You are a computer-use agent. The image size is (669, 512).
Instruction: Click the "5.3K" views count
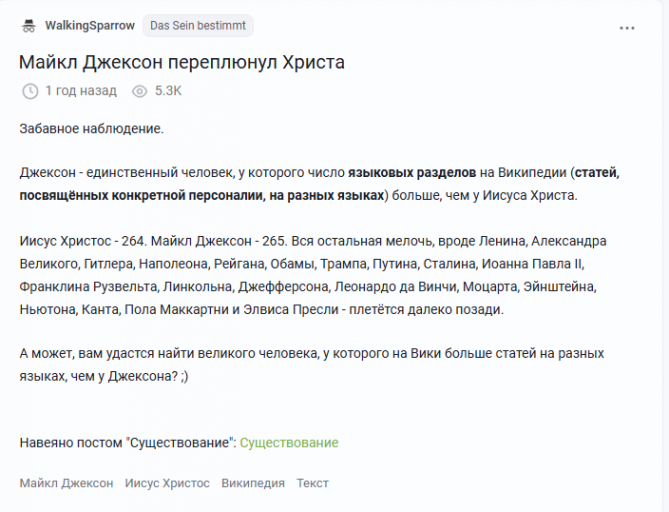coord(168,91)
